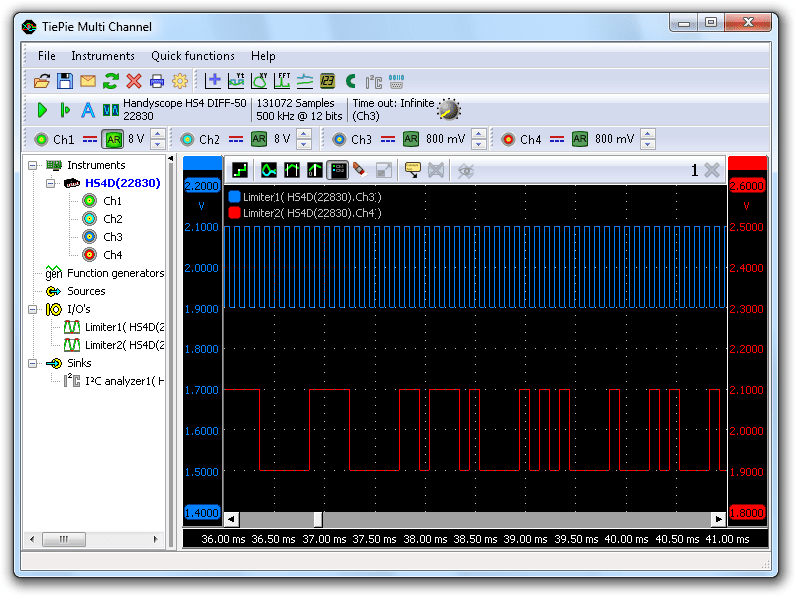Create new graph with plus icon
This screenshot has height=596, width=795.
213,81
